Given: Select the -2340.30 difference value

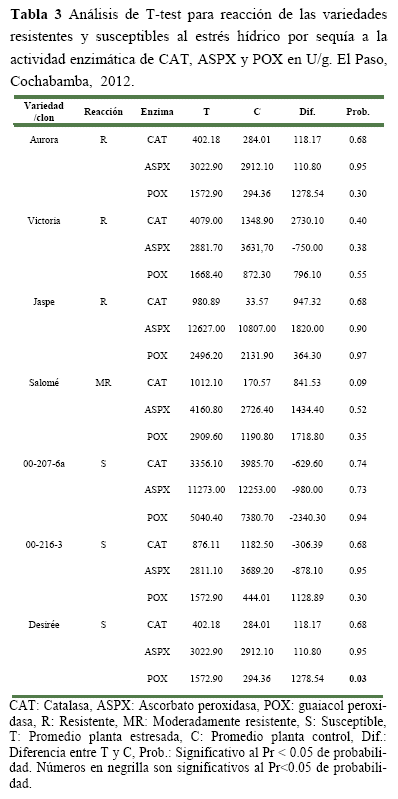Looking at the screenshot, I should click(x=307, y=518).
